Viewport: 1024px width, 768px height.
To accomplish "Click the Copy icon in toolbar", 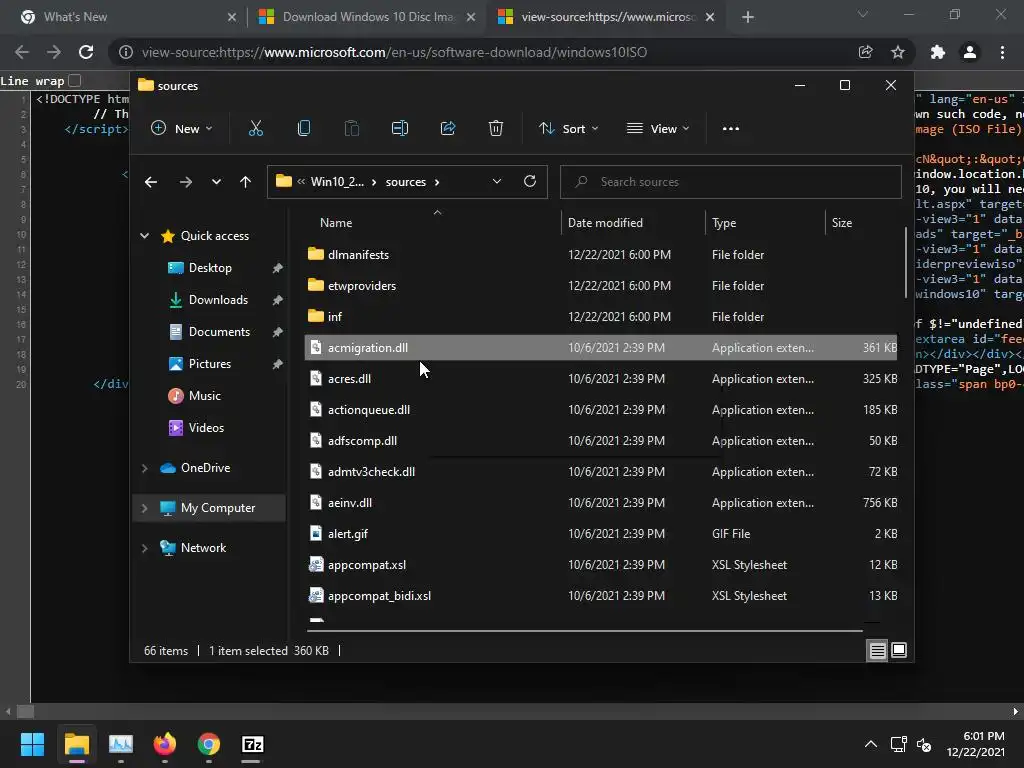I will [x=304, y=129].
